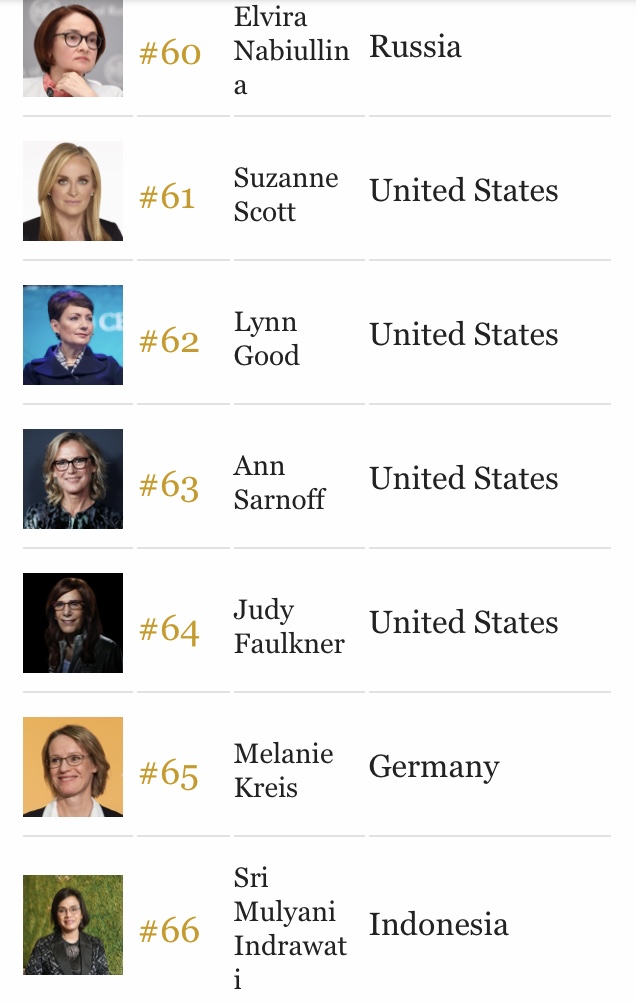The width and height of the screenshot is (636, 1003).
Task: Click the name Suzanne Scott
Action: (286, 194)
